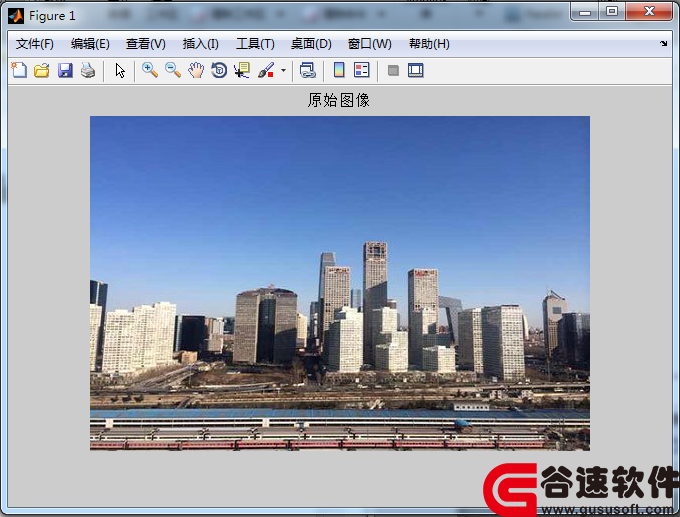The width and height of the screenshot is (680, 517).
Task: Choose the Data Cursor tool
Action: (x=242, y=70)
